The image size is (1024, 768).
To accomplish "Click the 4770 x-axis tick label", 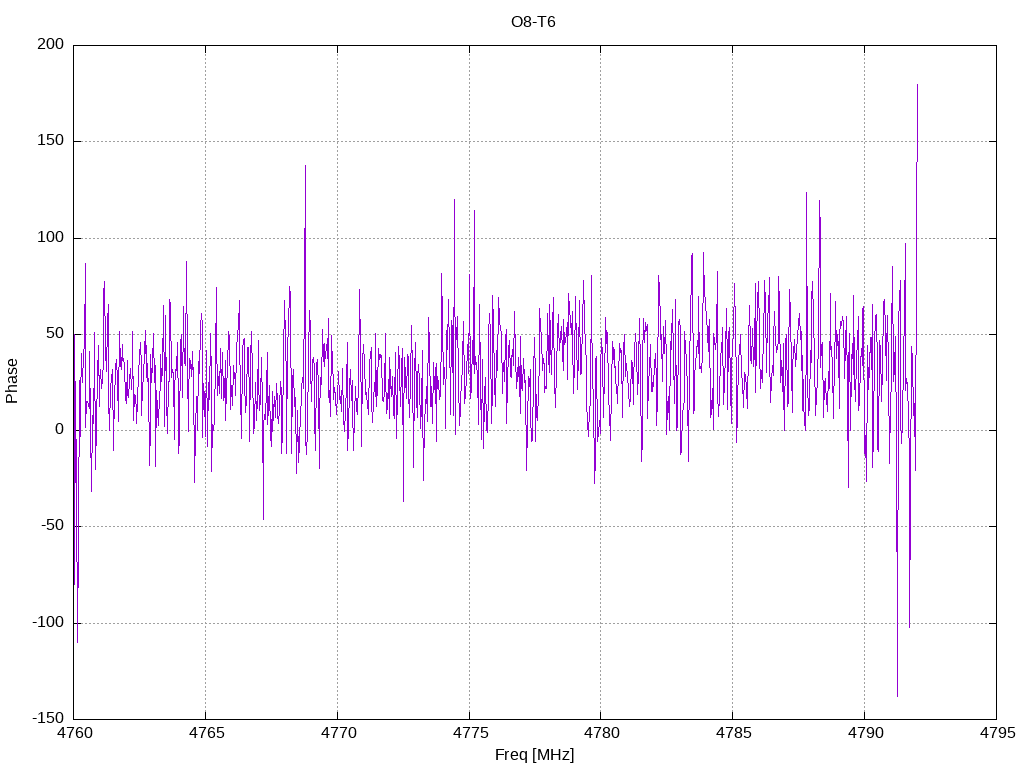I will click(x=338, y=733).
